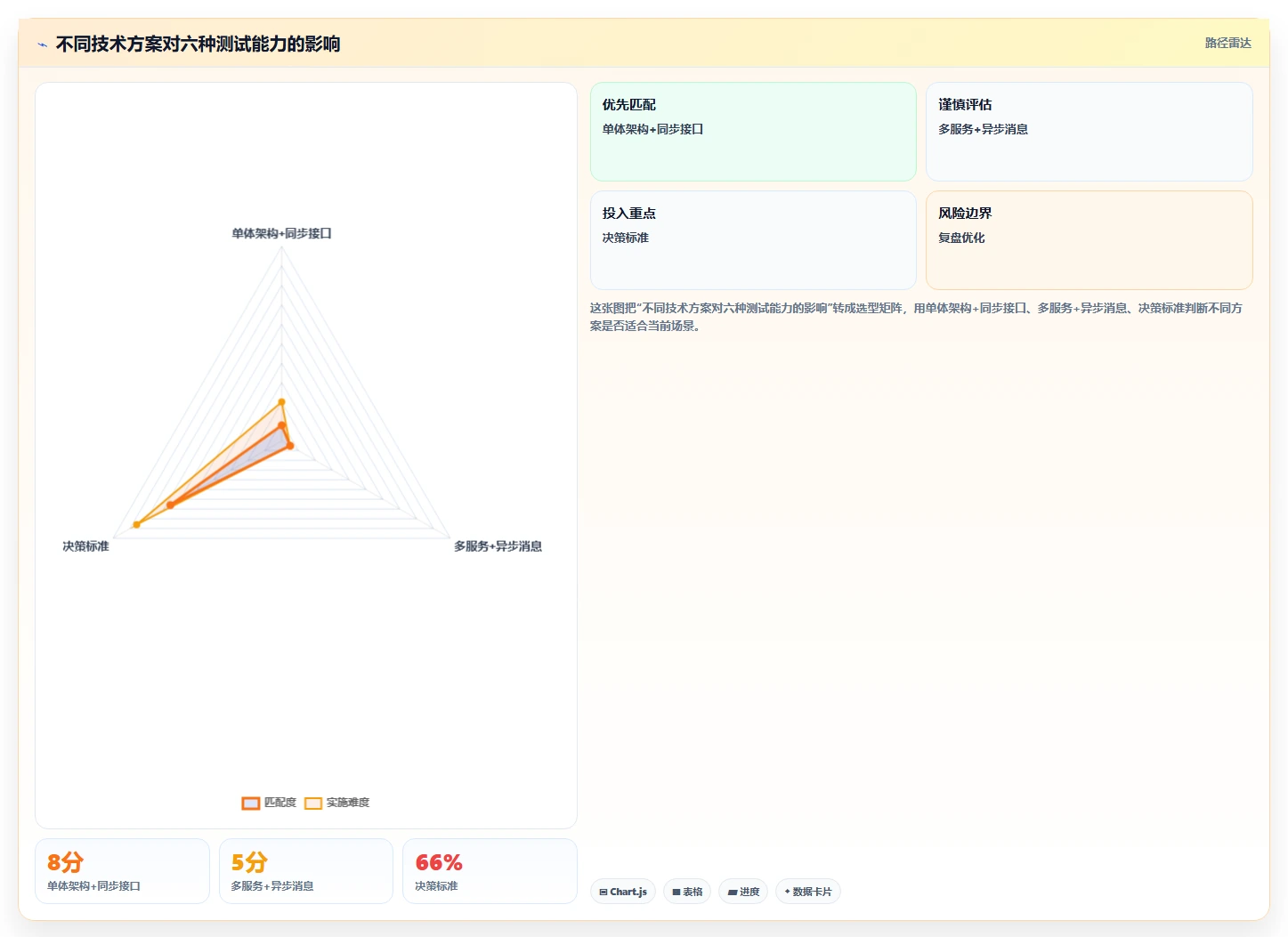1288x937 pixels.
Task: Click the 5分 stat card
Action: [306, 871]
